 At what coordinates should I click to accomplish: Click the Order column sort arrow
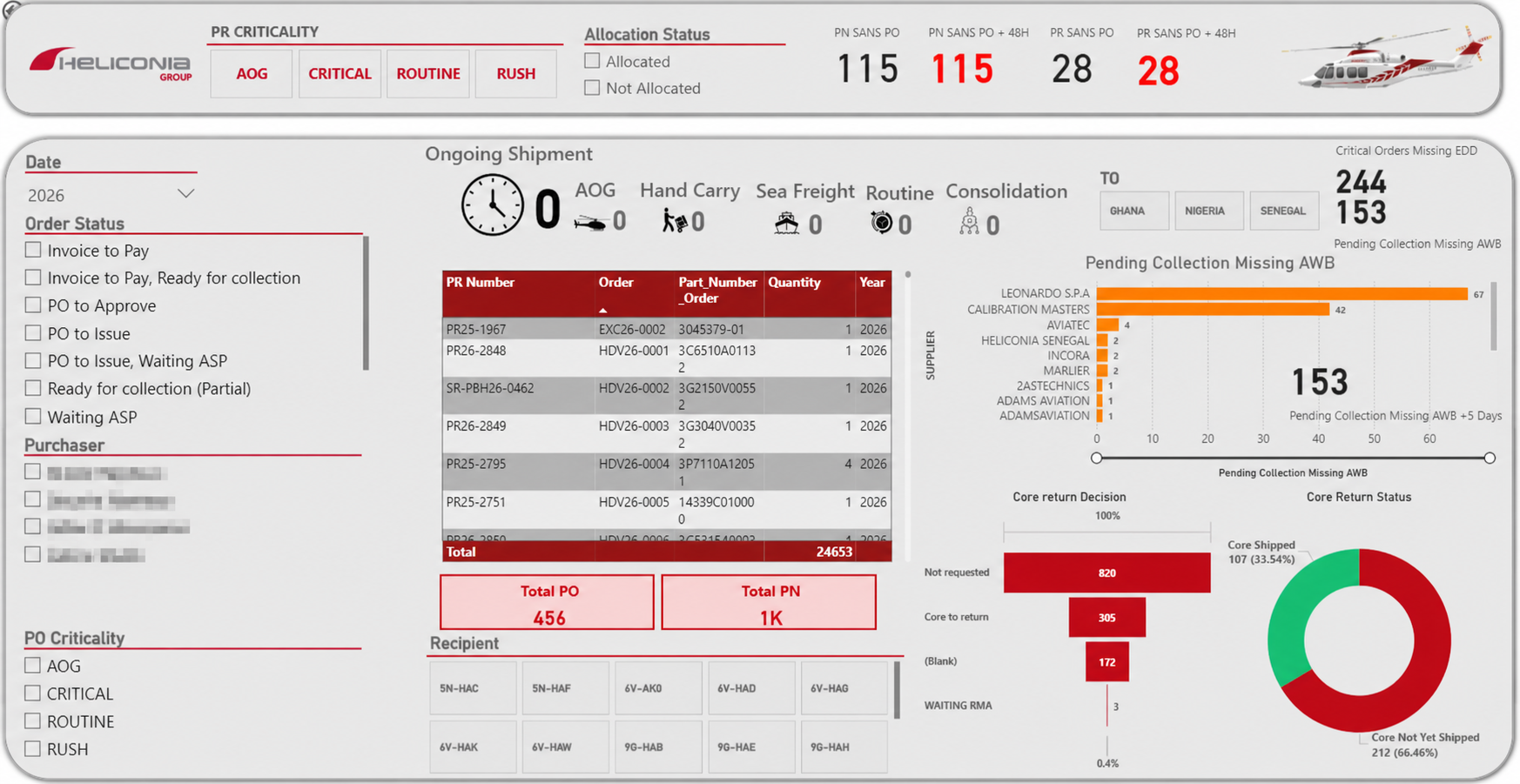point(602,311)
